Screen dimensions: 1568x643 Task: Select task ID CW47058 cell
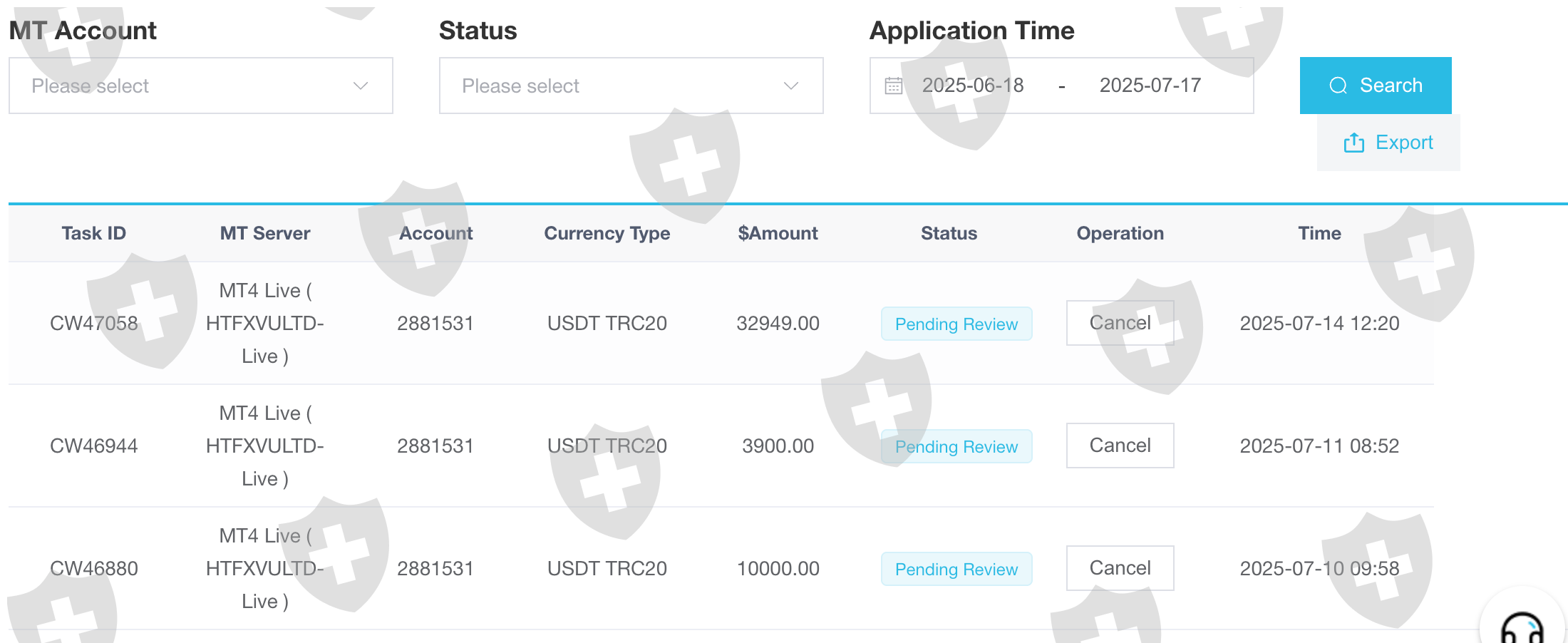[x=93, y=323]
